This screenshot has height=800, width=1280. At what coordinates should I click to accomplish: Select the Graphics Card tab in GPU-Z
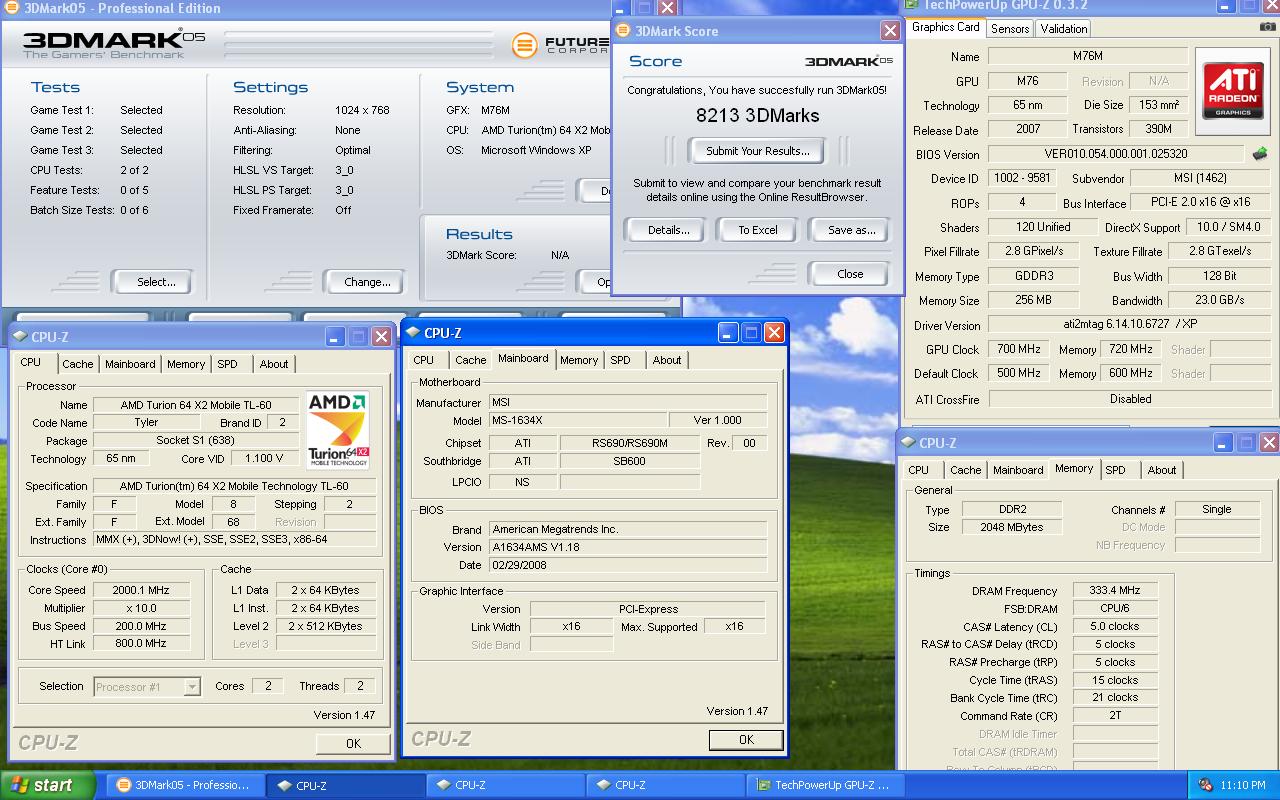[946, 27]
